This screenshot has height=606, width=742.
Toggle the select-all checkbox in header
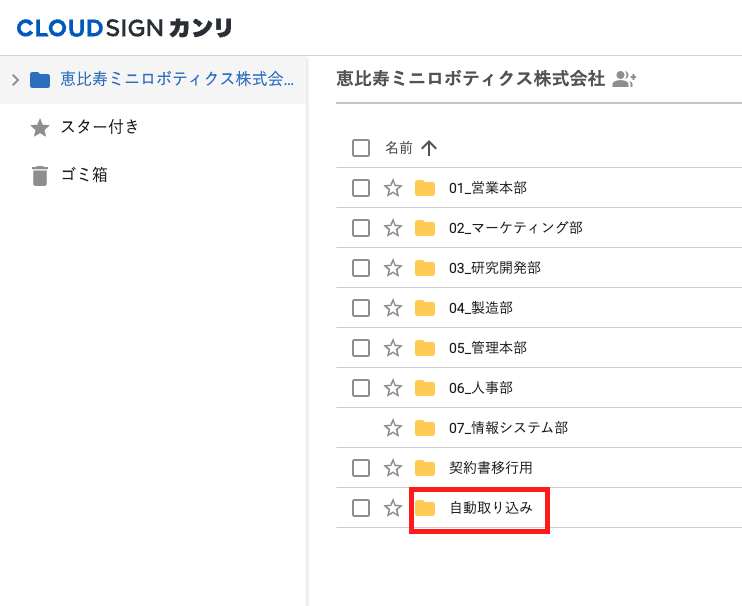click(x=361, y=148)
